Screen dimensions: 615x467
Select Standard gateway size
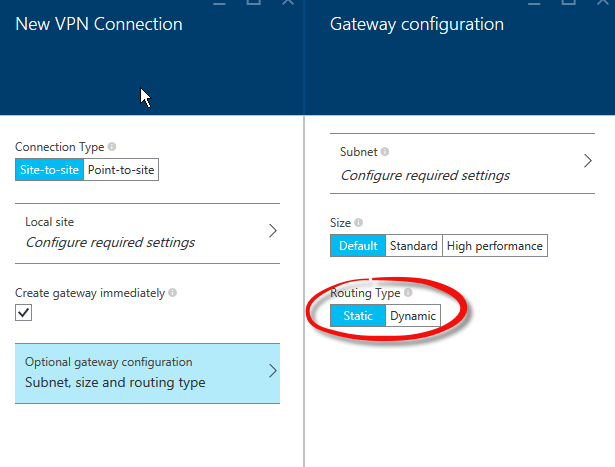click(414, 246)
